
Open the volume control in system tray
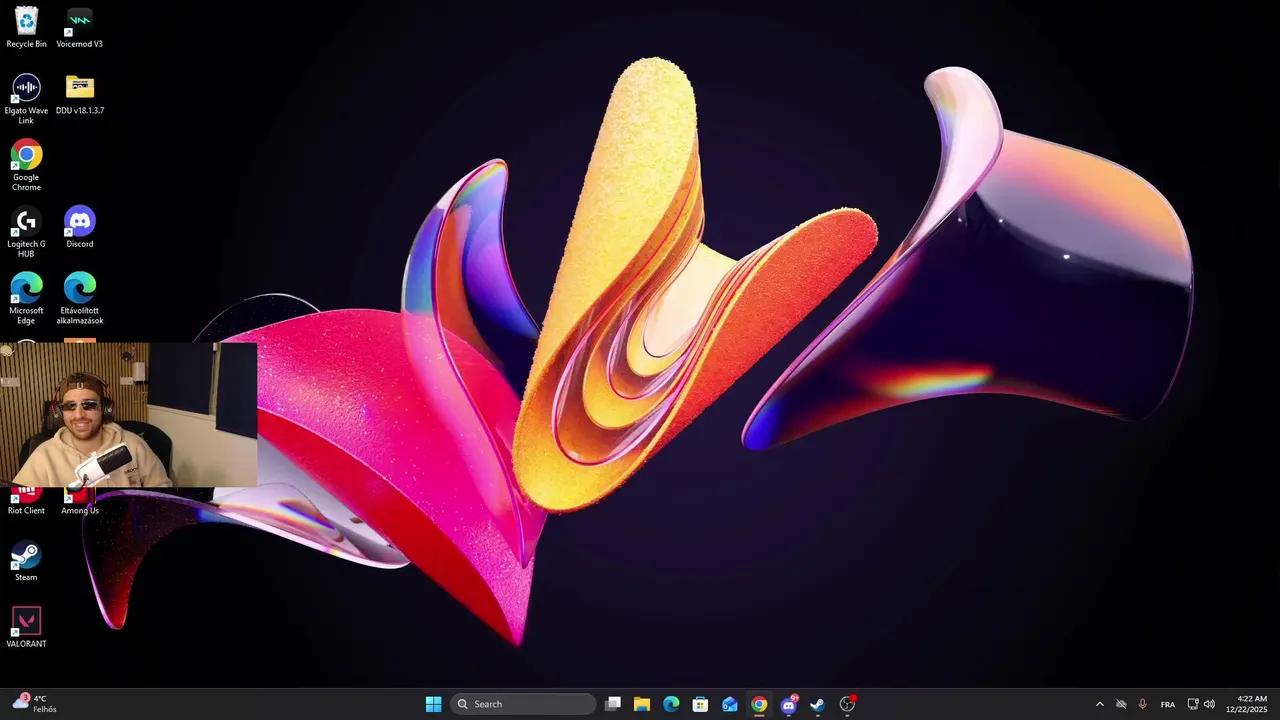point(1209,704)
